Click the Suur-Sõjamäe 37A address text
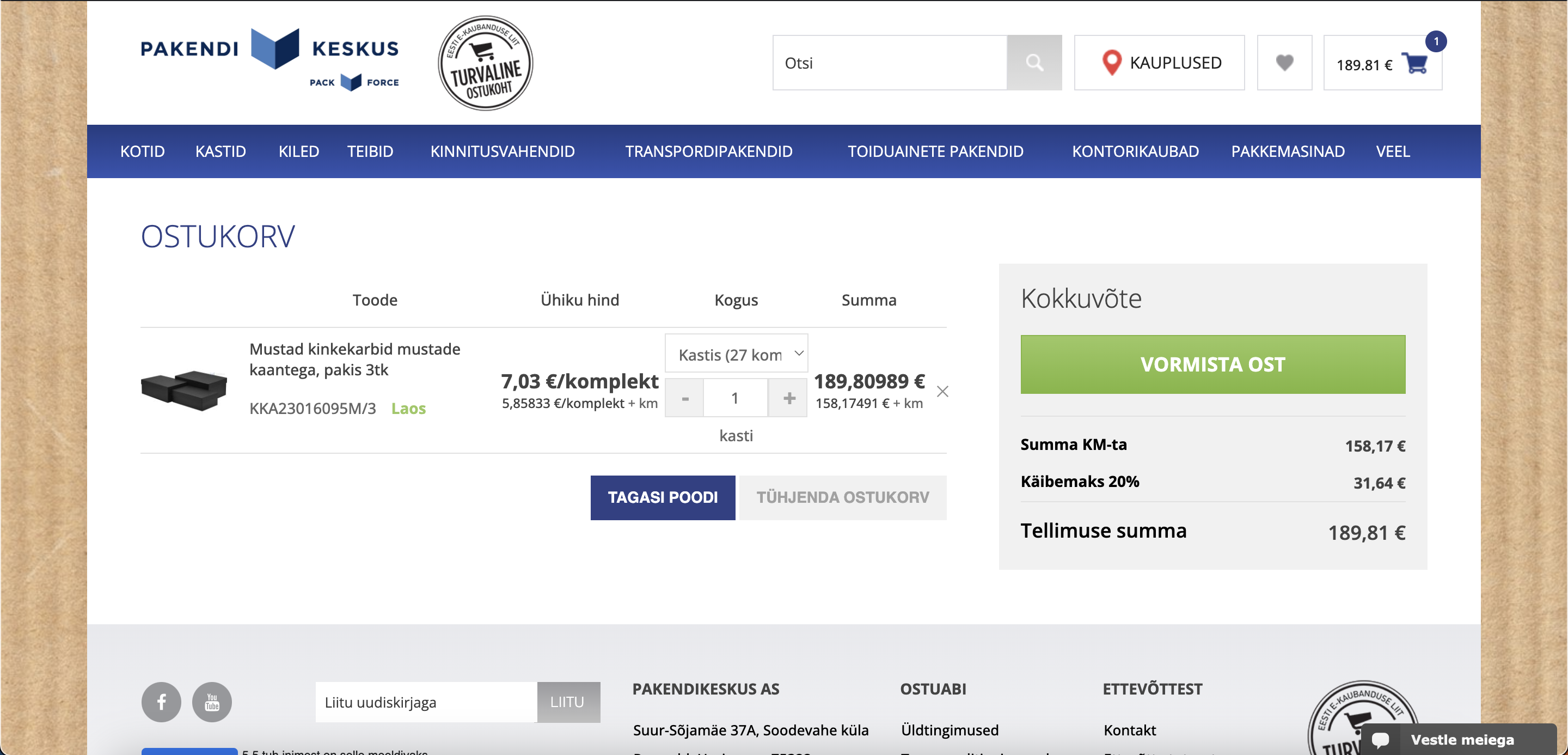 click(751, 730)
